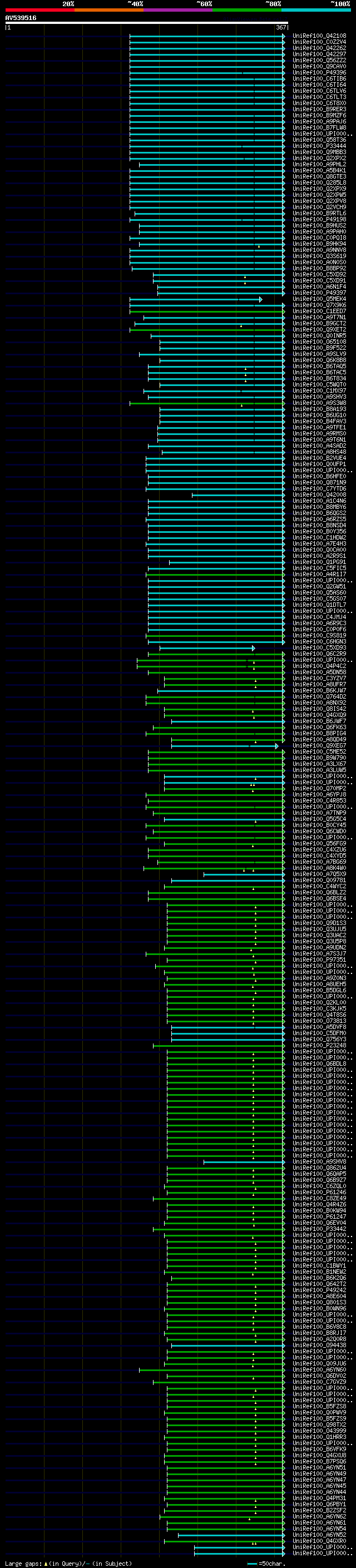Viewport: 356px width, 1568px height.
Task: Select the UniRef100_Q8GTE3 label
Action: [x=319, y=176]
